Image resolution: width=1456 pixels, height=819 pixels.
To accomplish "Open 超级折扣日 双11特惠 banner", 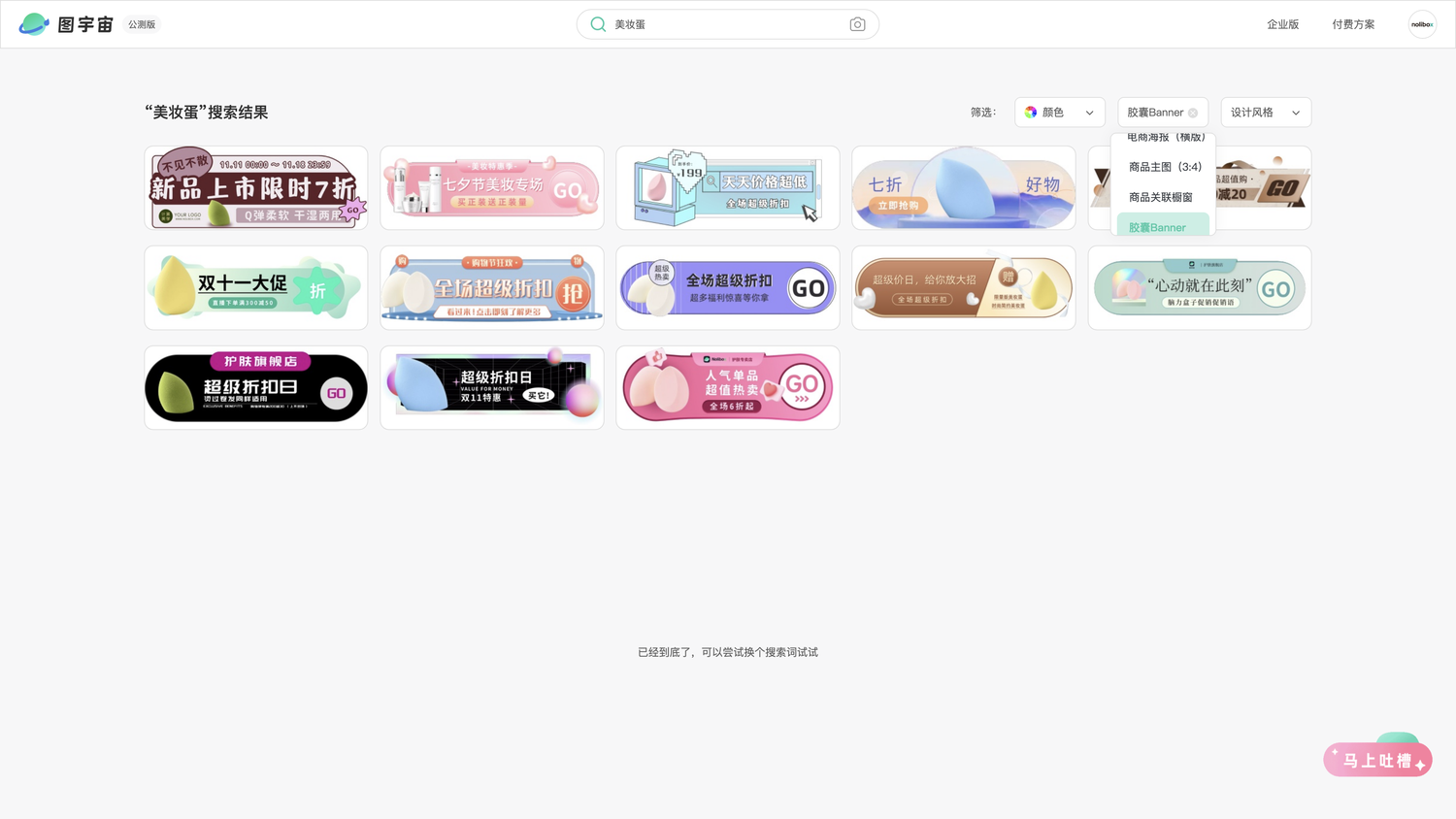I will (492, 387).
